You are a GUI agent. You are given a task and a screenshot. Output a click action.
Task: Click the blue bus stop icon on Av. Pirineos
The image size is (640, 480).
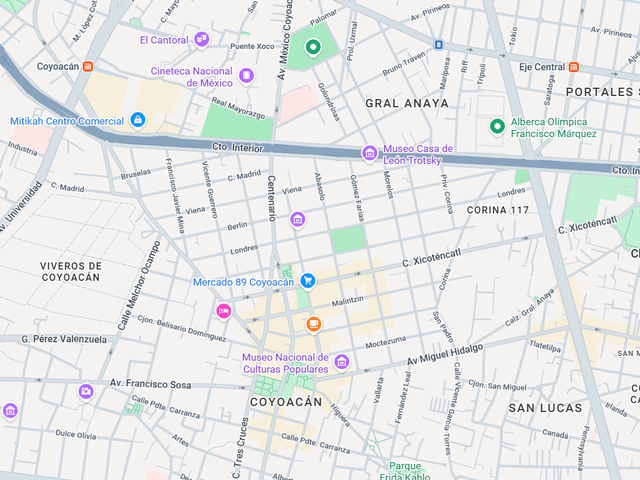point(438,44)
